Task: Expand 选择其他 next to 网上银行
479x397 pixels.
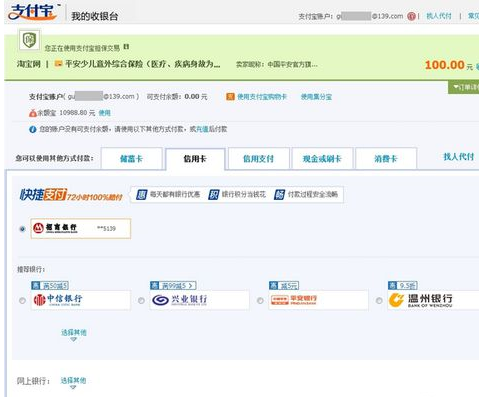Action: 73,382
